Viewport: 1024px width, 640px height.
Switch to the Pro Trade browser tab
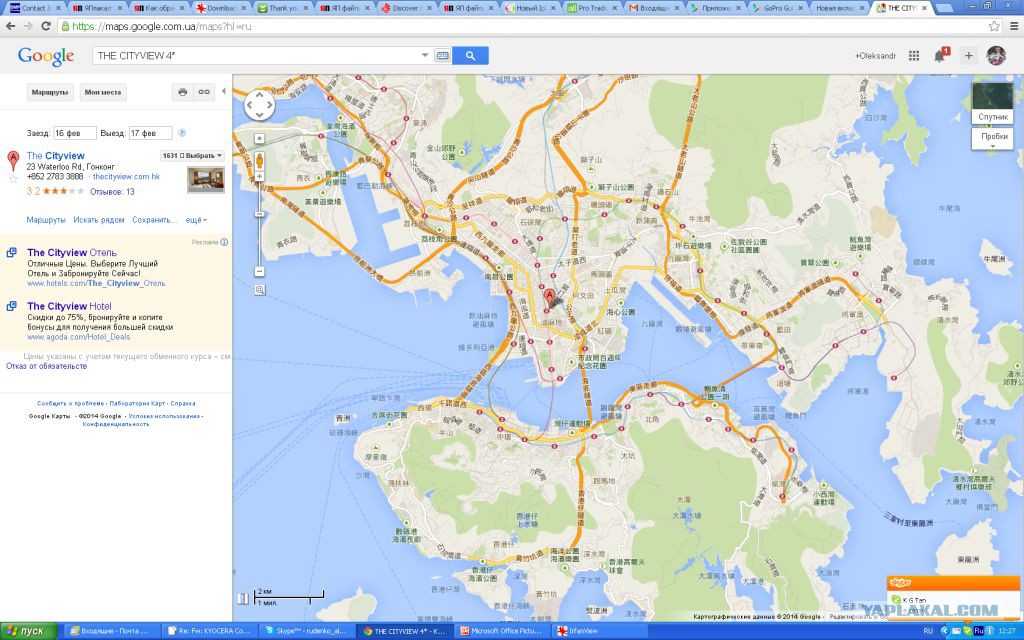(592, 8)
